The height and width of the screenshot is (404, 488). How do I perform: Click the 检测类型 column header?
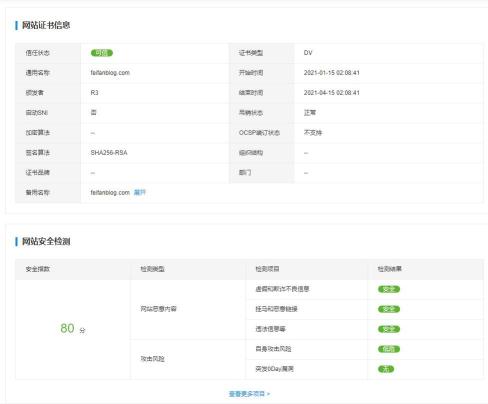tap(152, 269)
